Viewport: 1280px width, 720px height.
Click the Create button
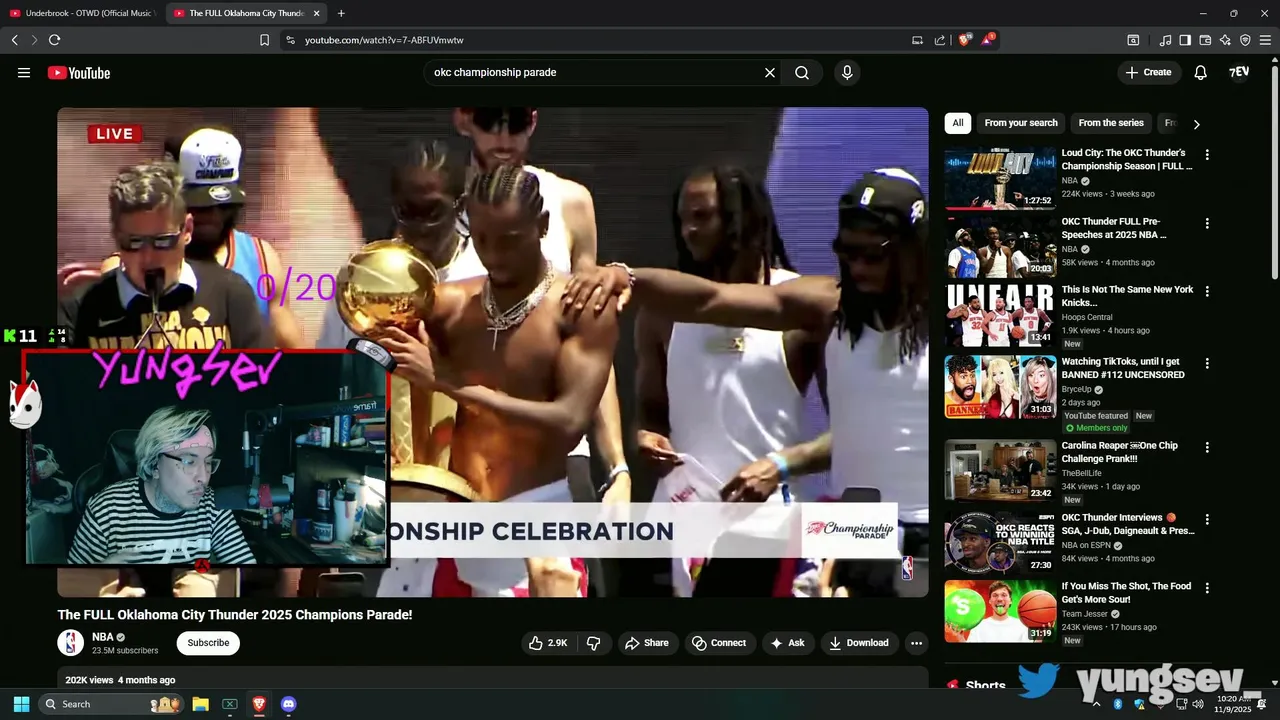tap(1148, 72)
